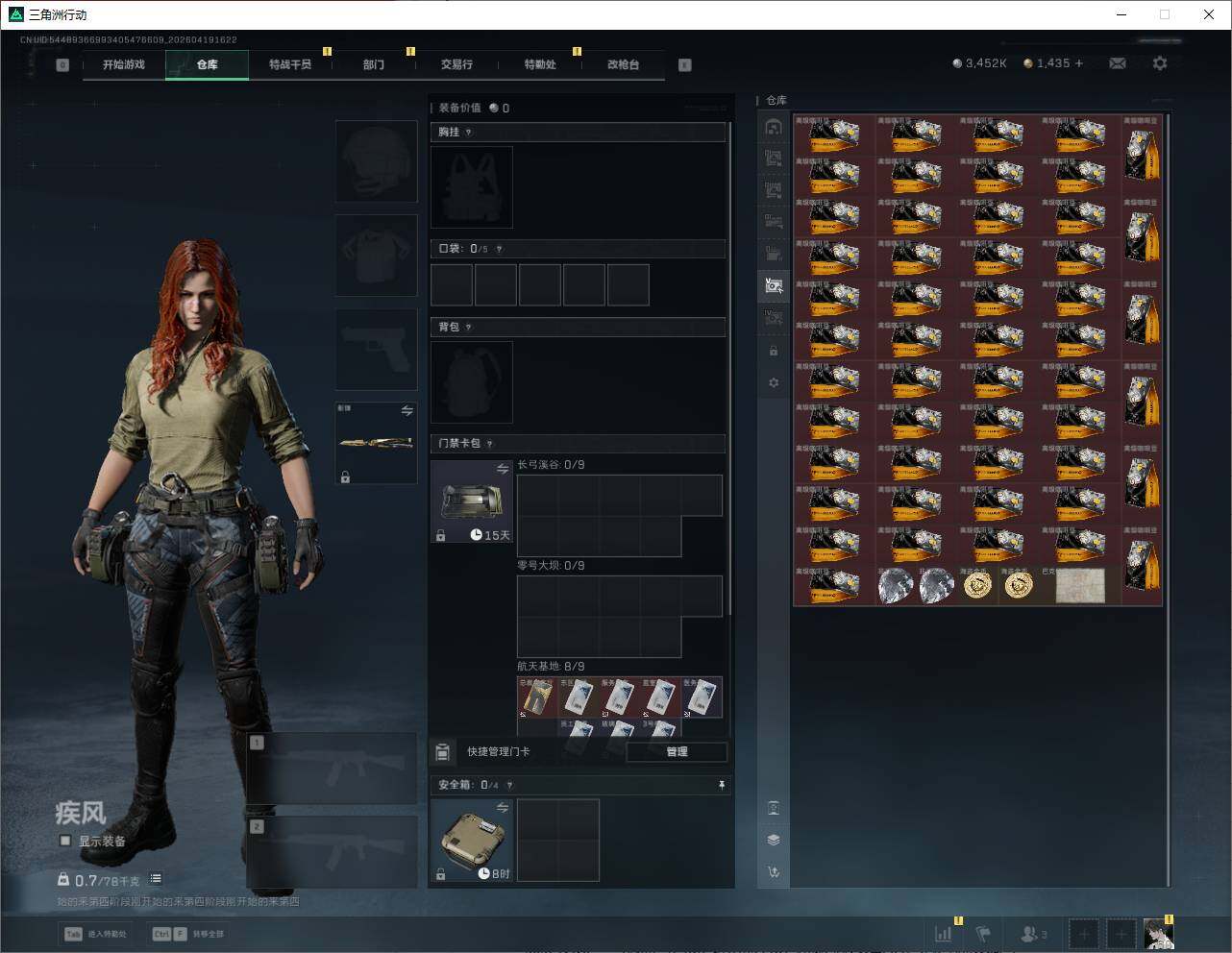This screenshot has height=953, width=1232.
Task: Click the weight readout 0.7/78千克
Action: coord(98,880)
